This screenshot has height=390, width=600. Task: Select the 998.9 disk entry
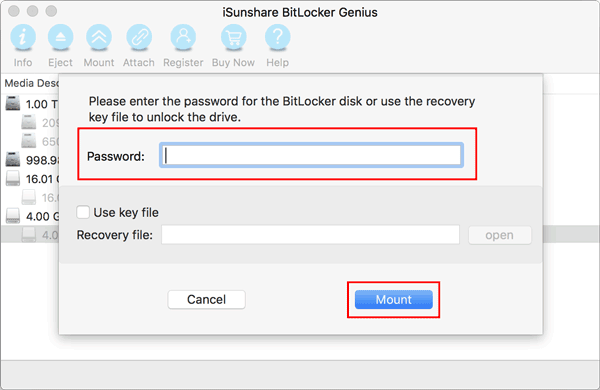(32, 160)
